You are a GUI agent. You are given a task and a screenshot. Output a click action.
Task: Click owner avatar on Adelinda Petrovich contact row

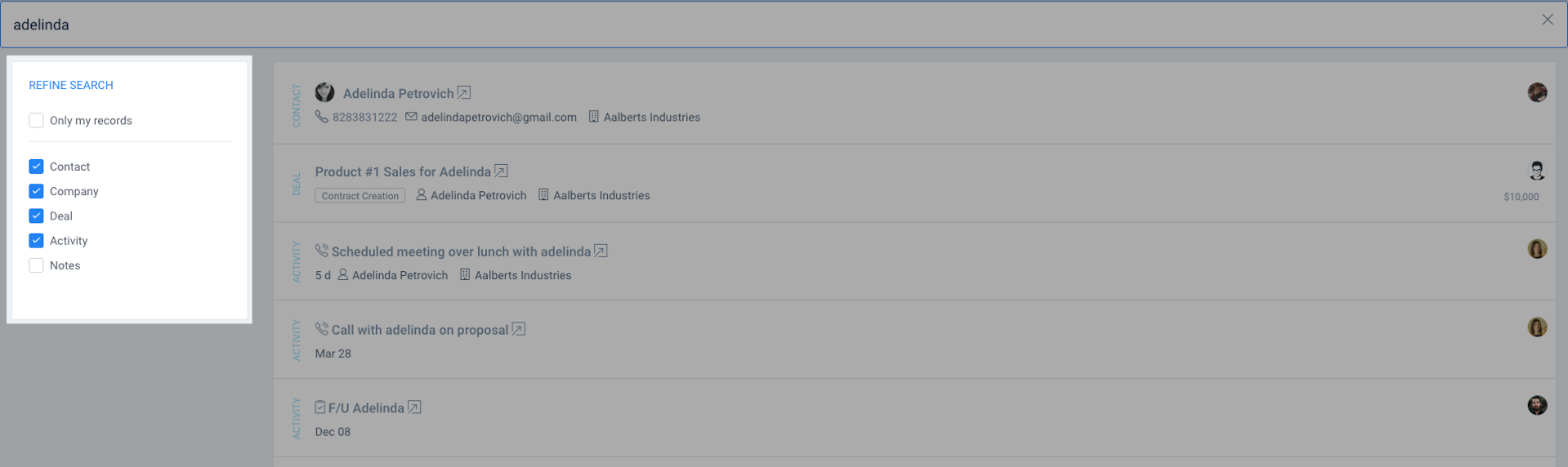1537,92
